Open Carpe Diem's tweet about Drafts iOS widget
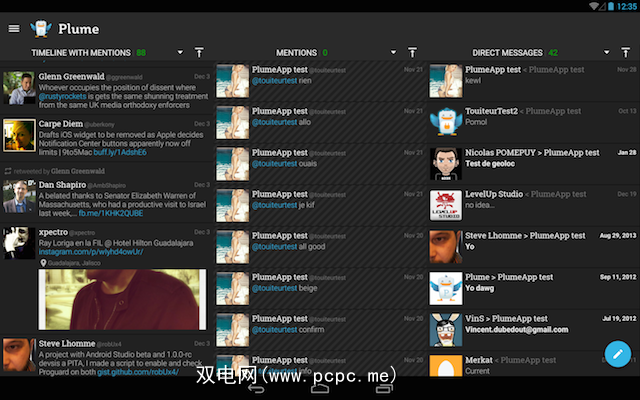Screen dimensions: 640x400 [x=107, y=138]
